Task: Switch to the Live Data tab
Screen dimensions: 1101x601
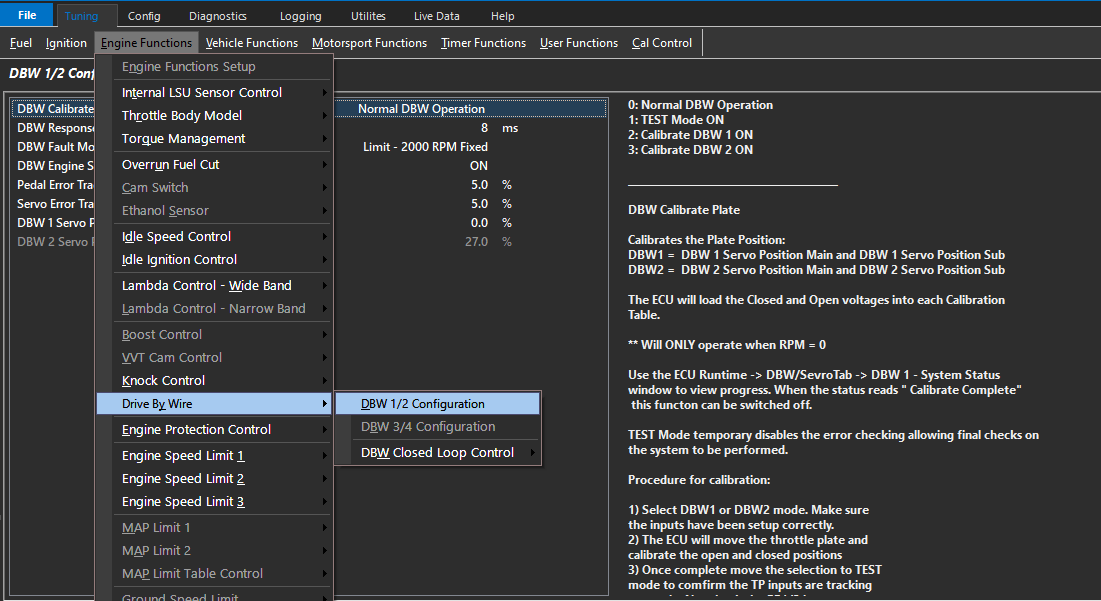Action: point(437,16)
